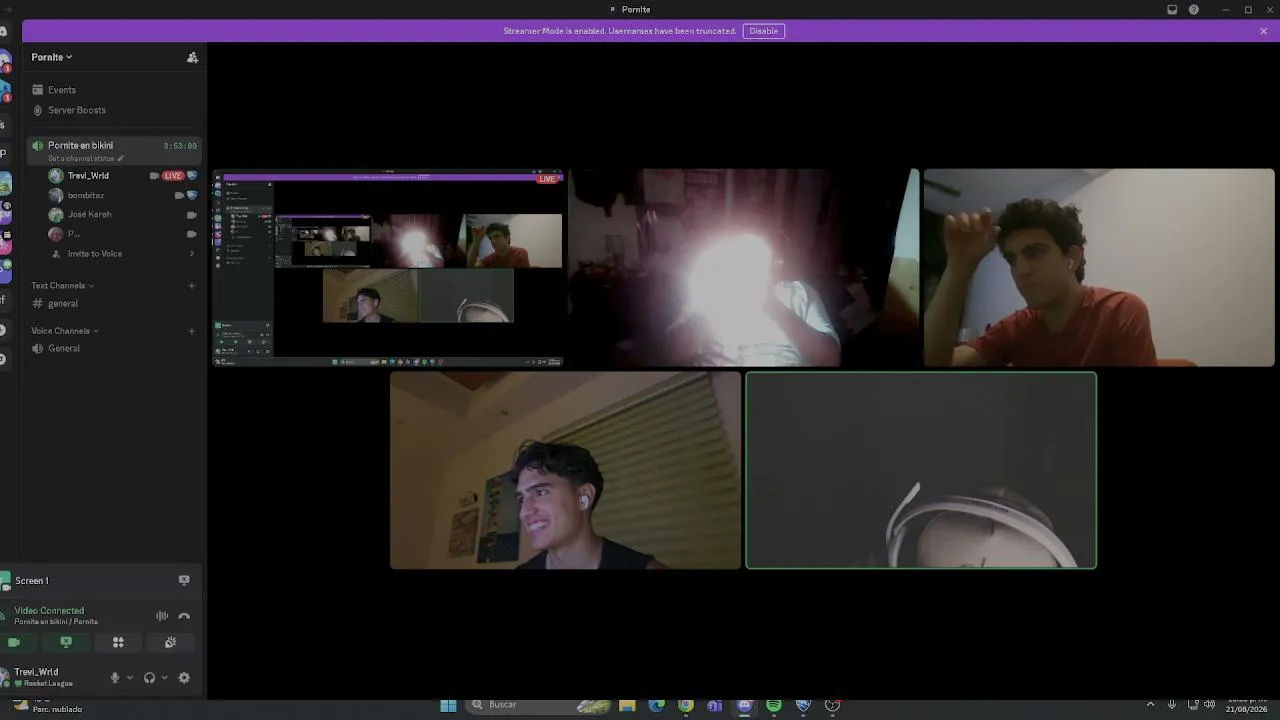The height and width of the screenshot is (720, 1280).
Task: Click the taskbar Buscar search box
Action: coord(540,705)
